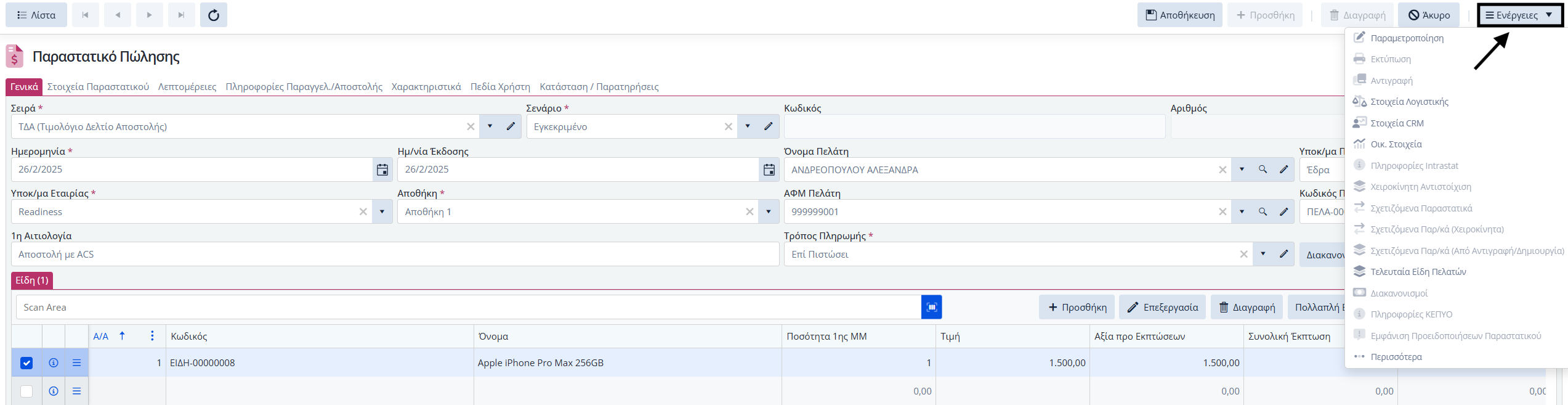1568x405 pixels.
Task: Uncheck the checkbox for ΕΙΔΗ-00000008 row
Action: [x=26, y=363]
